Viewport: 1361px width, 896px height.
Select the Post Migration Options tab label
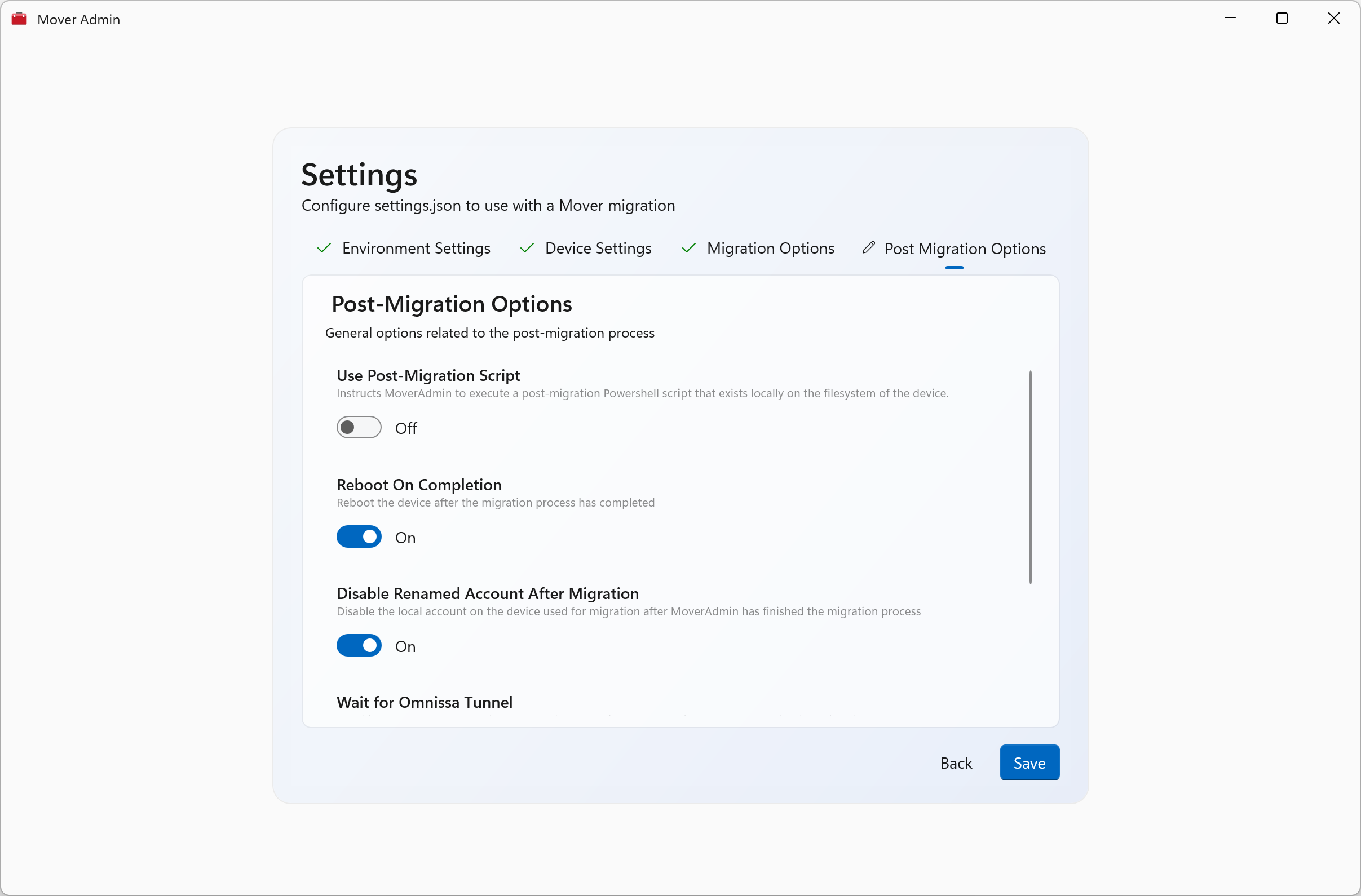click(x=965, y=249)
